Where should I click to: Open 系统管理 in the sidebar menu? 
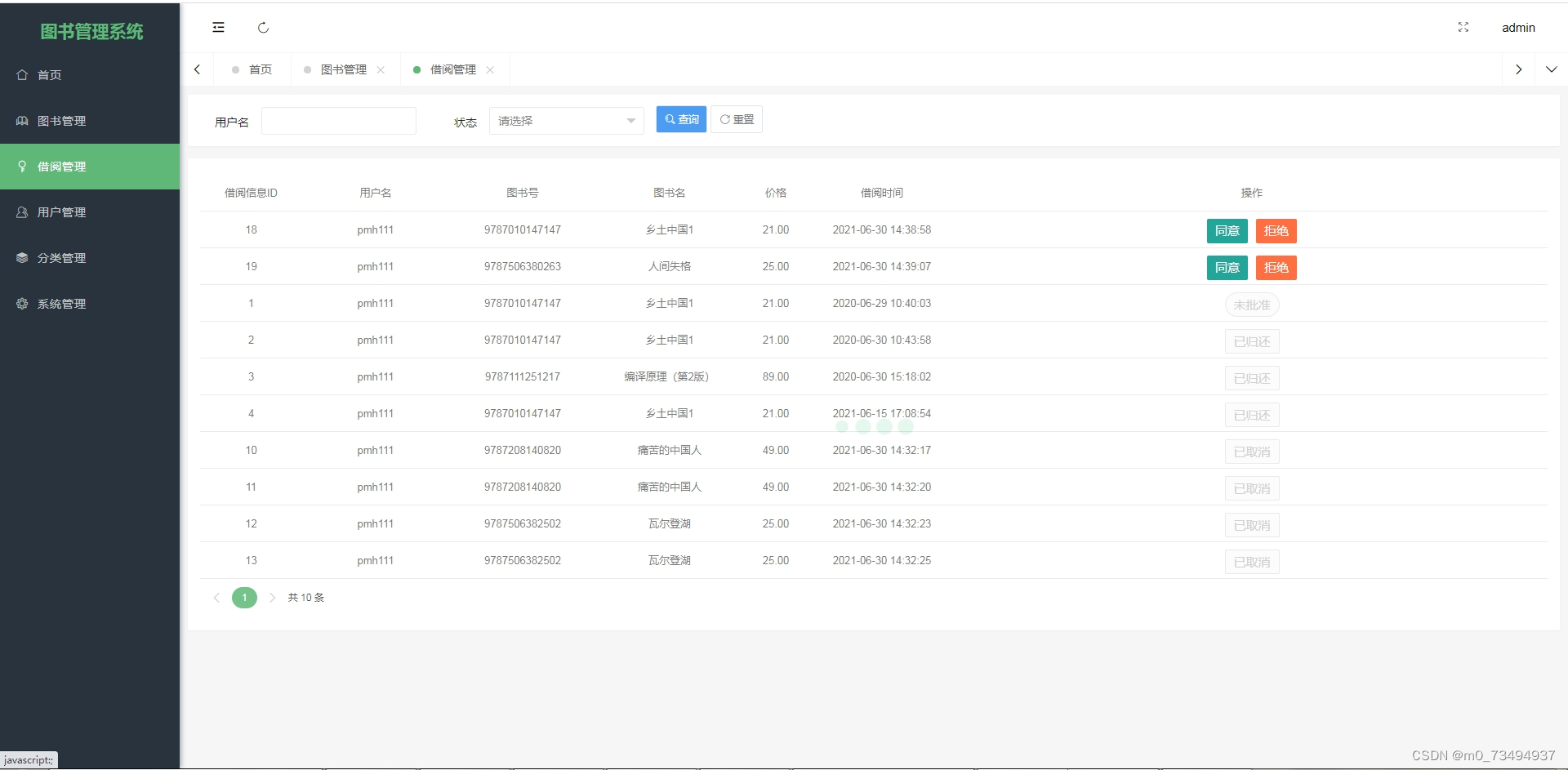[x=90, y=304]
